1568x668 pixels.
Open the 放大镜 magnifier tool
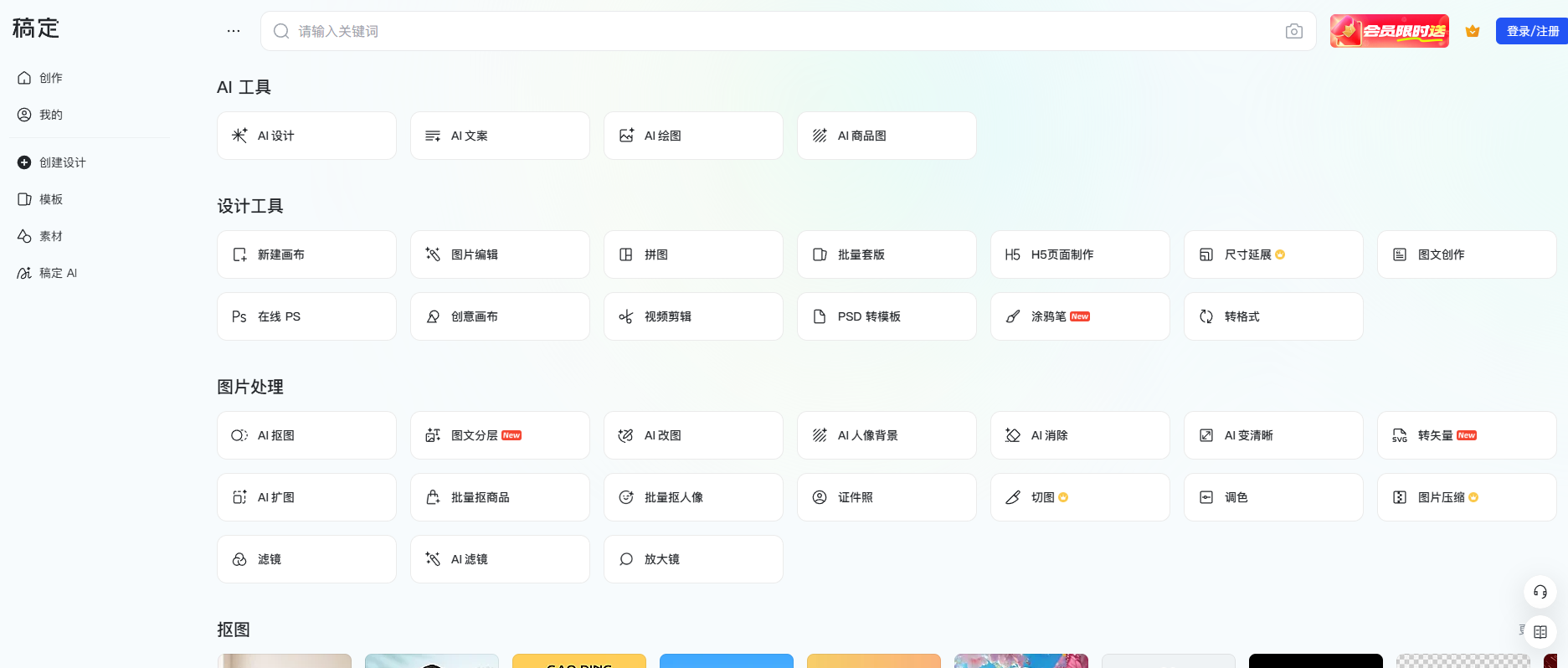(693, 559)
